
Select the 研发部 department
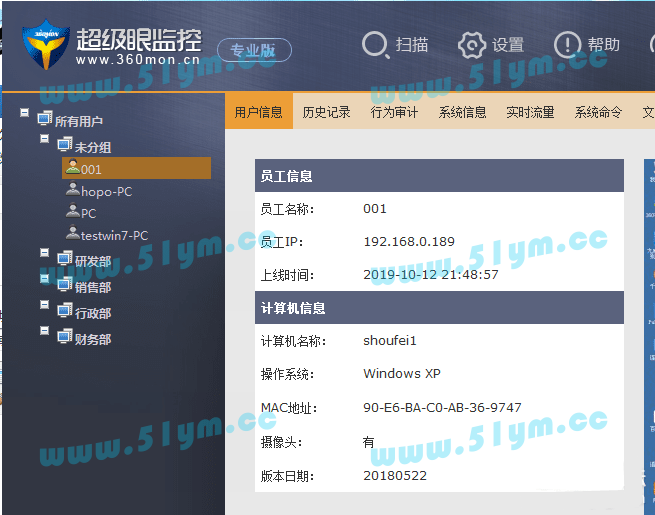coord(93,261)
